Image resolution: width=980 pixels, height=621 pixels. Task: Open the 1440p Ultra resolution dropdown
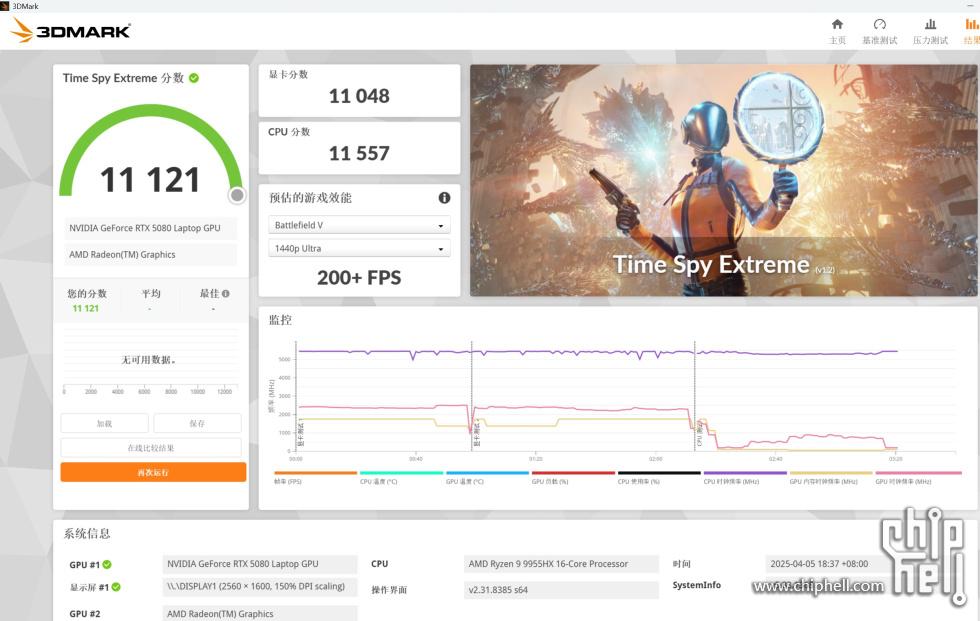[359, 248]
